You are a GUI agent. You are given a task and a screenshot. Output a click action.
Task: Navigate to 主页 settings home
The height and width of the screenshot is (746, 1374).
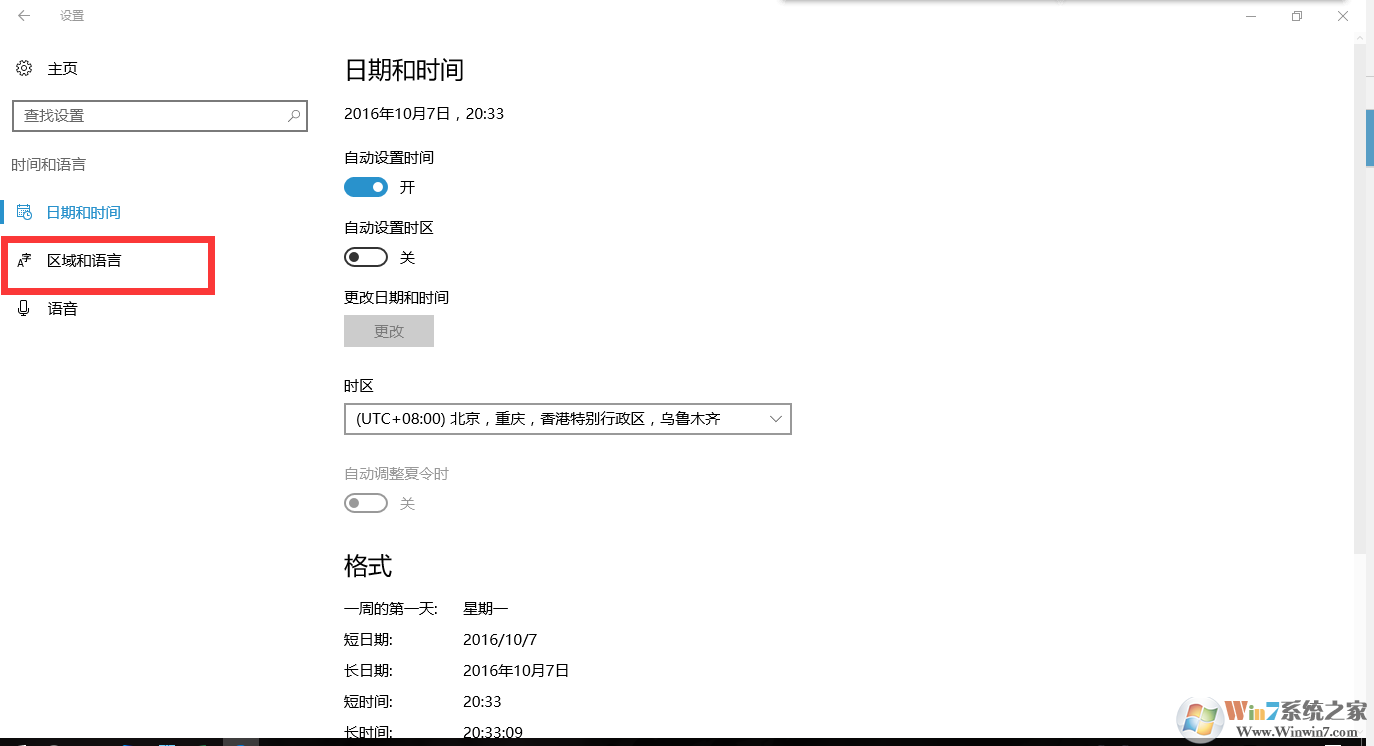coord(63,68)
